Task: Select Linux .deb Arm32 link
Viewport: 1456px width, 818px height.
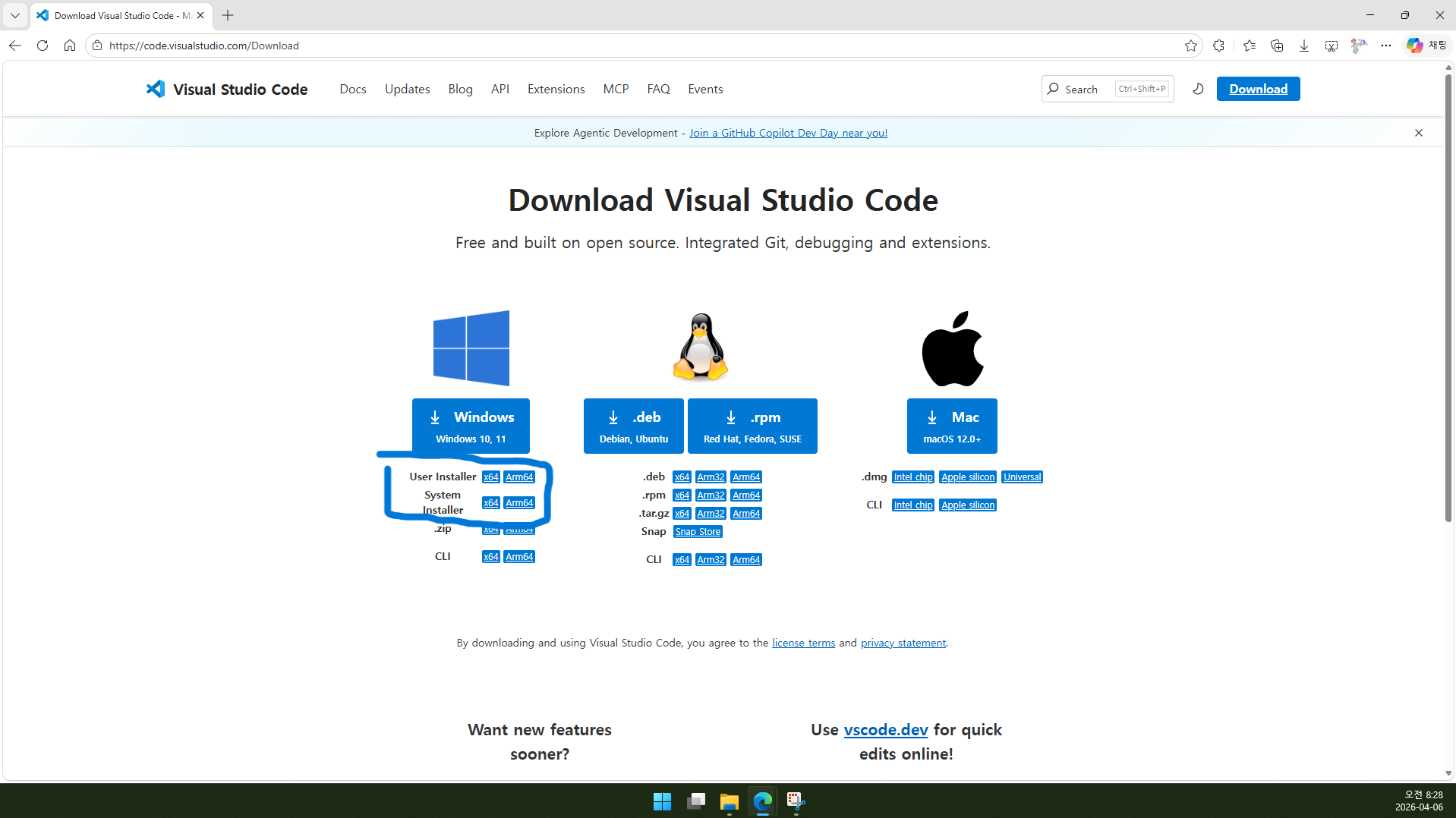Action: coord(711,477)
